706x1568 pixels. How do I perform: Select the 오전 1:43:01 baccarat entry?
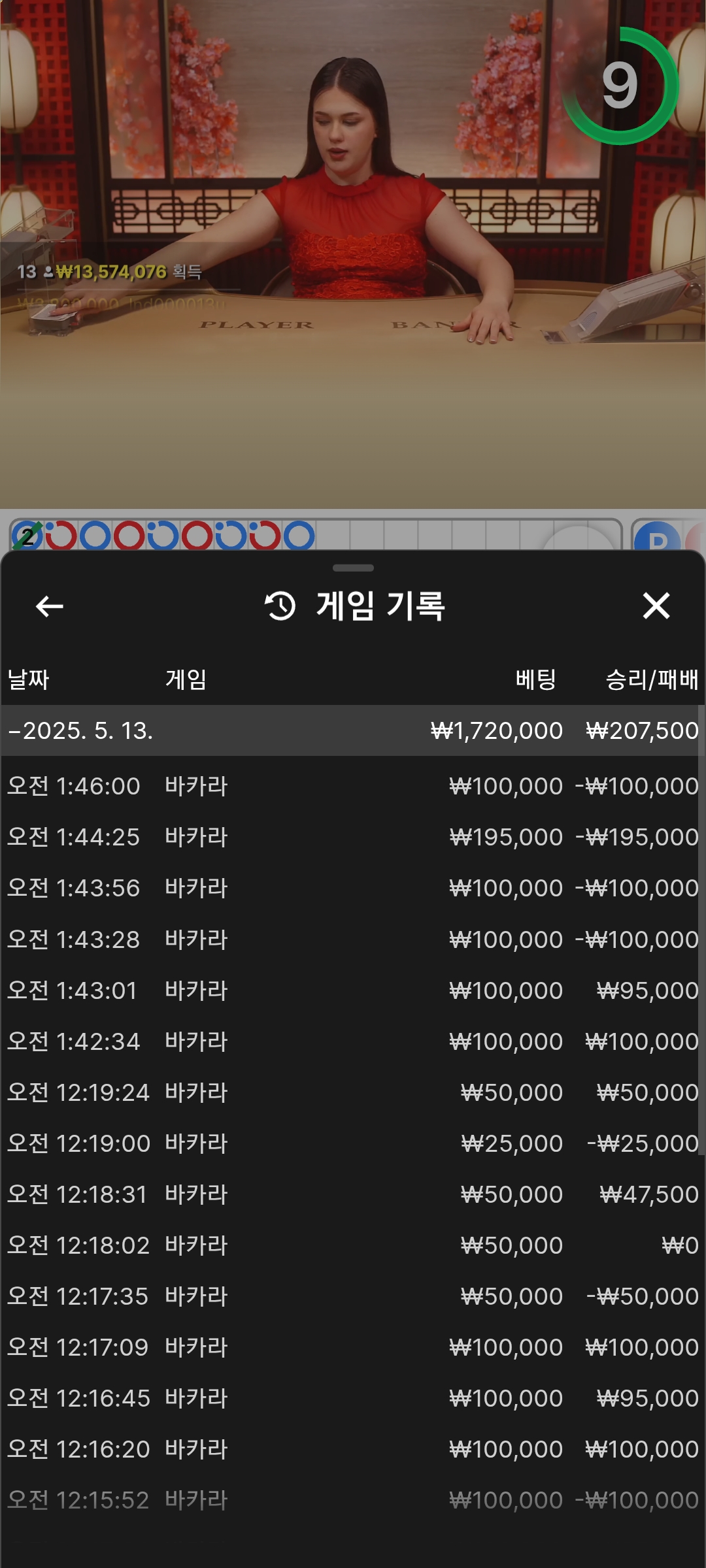click(x=353, y=990)
